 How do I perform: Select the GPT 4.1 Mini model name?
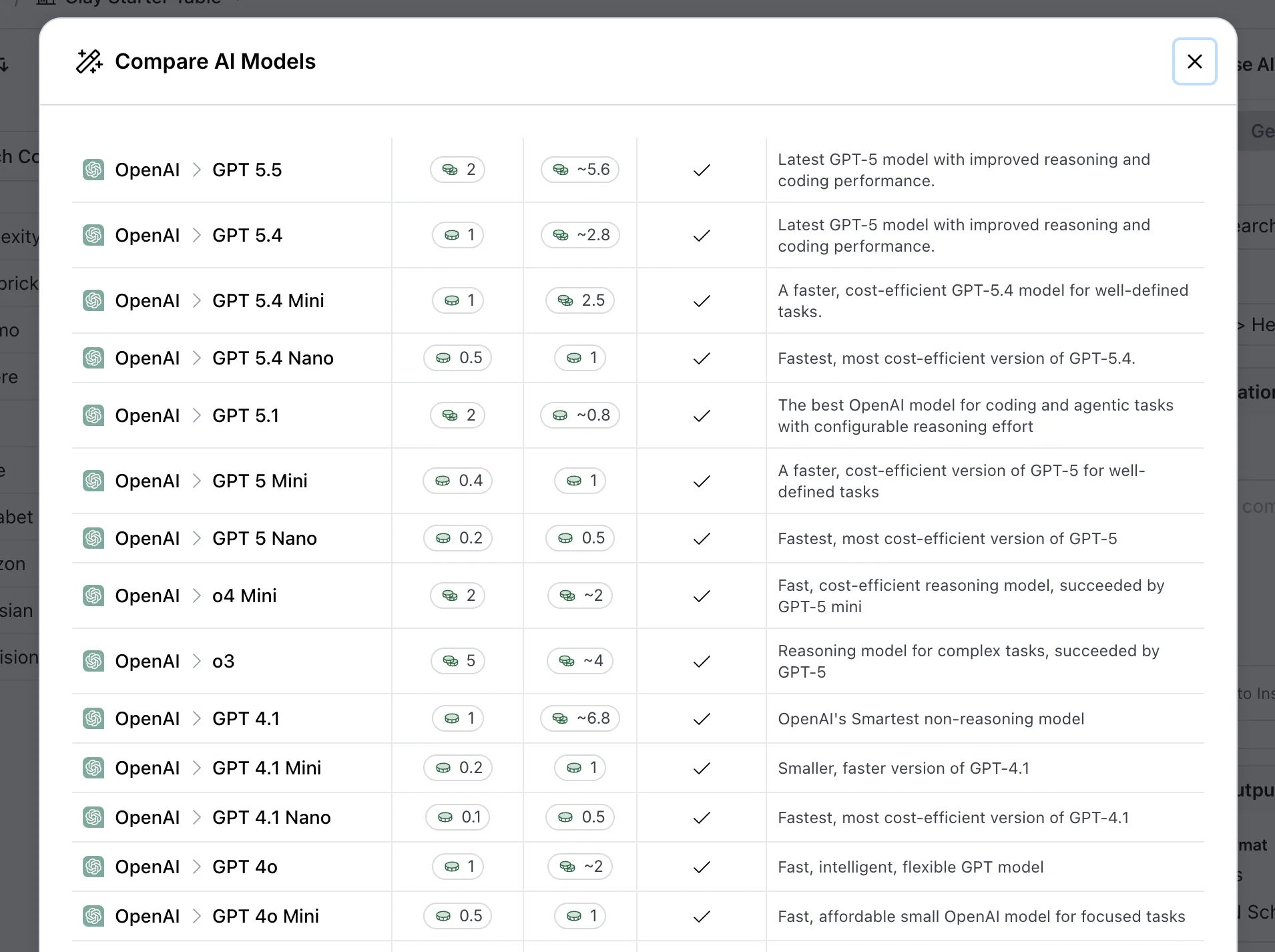coord(266,768)
